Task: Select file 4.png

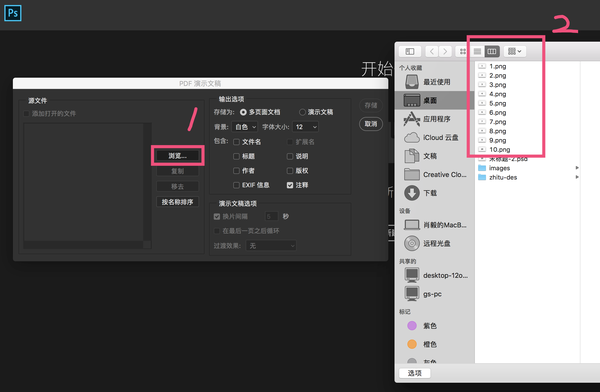Action: coord(497,94)
